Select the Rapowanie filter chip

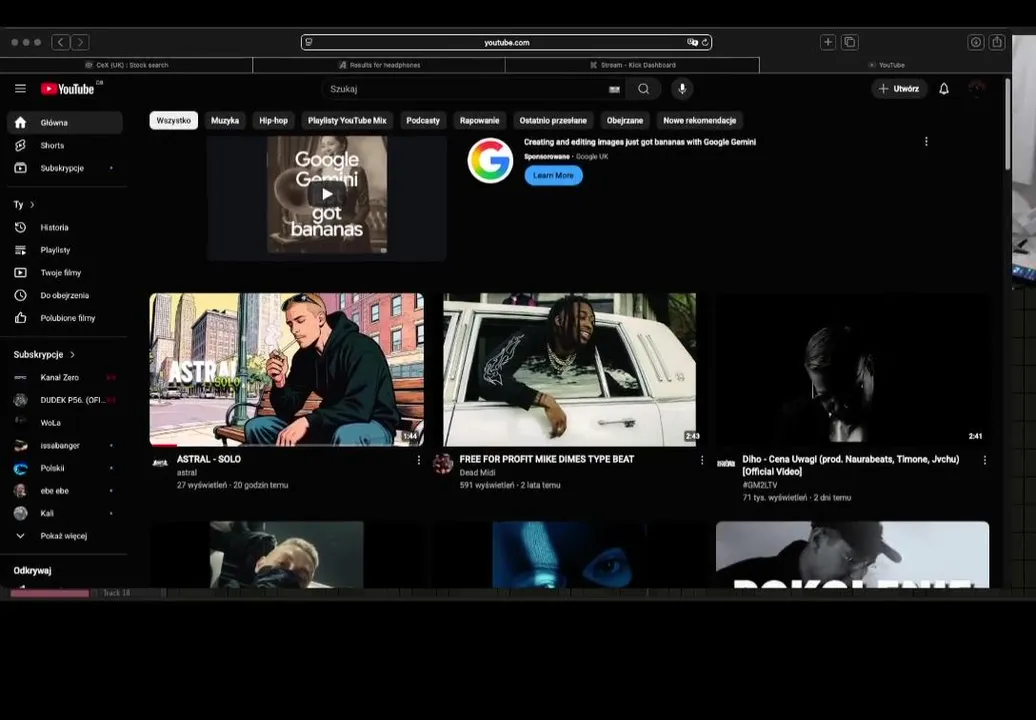480,121
